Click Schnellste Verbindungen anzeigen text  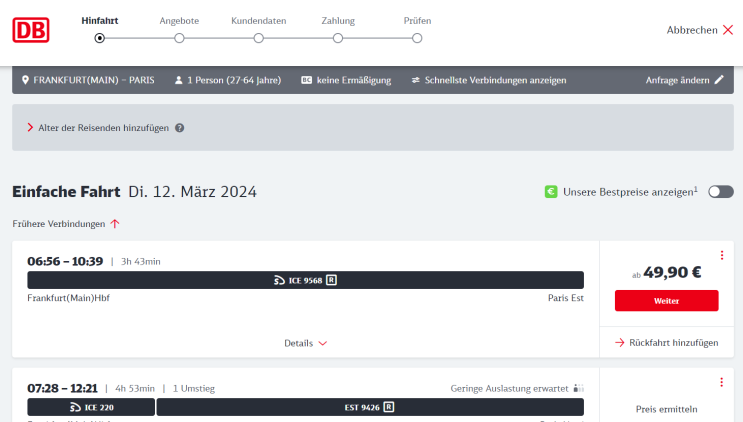(495, 80)
